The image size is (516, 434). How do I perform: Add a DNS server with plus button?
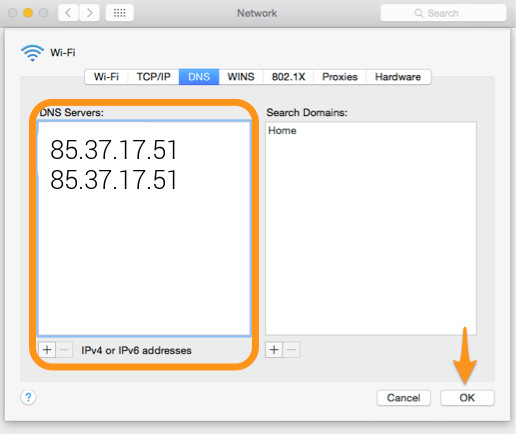coord(47,350)
